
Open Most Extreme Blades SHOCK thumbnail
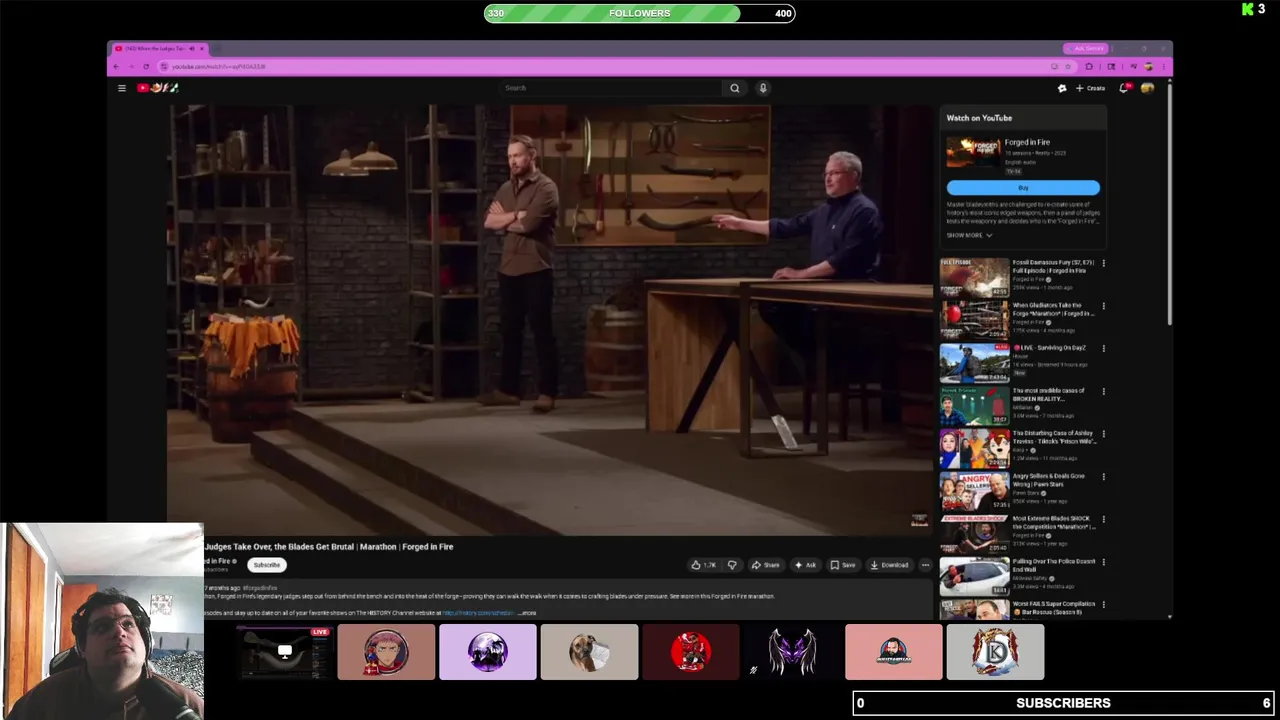[x=975, y=533]
